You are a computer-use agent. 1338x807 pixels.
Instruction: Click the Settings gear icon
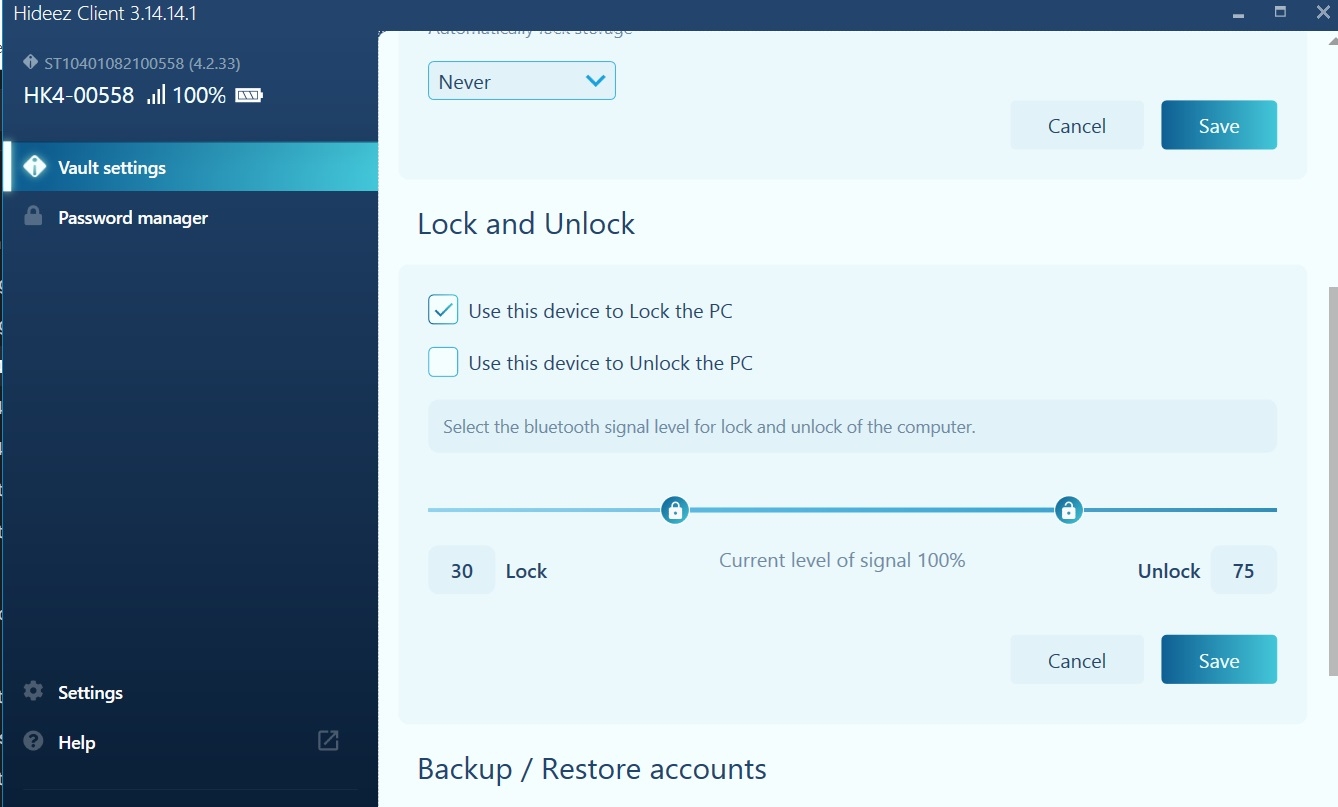[33, 692]
